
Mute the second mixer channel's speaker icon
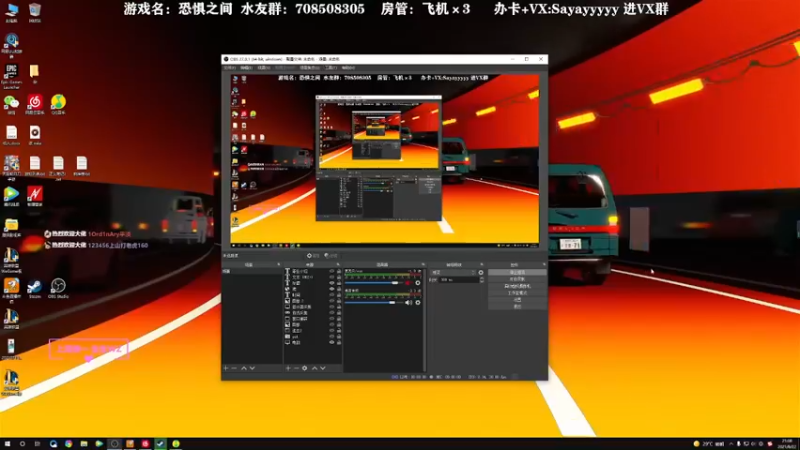[408, 303]
